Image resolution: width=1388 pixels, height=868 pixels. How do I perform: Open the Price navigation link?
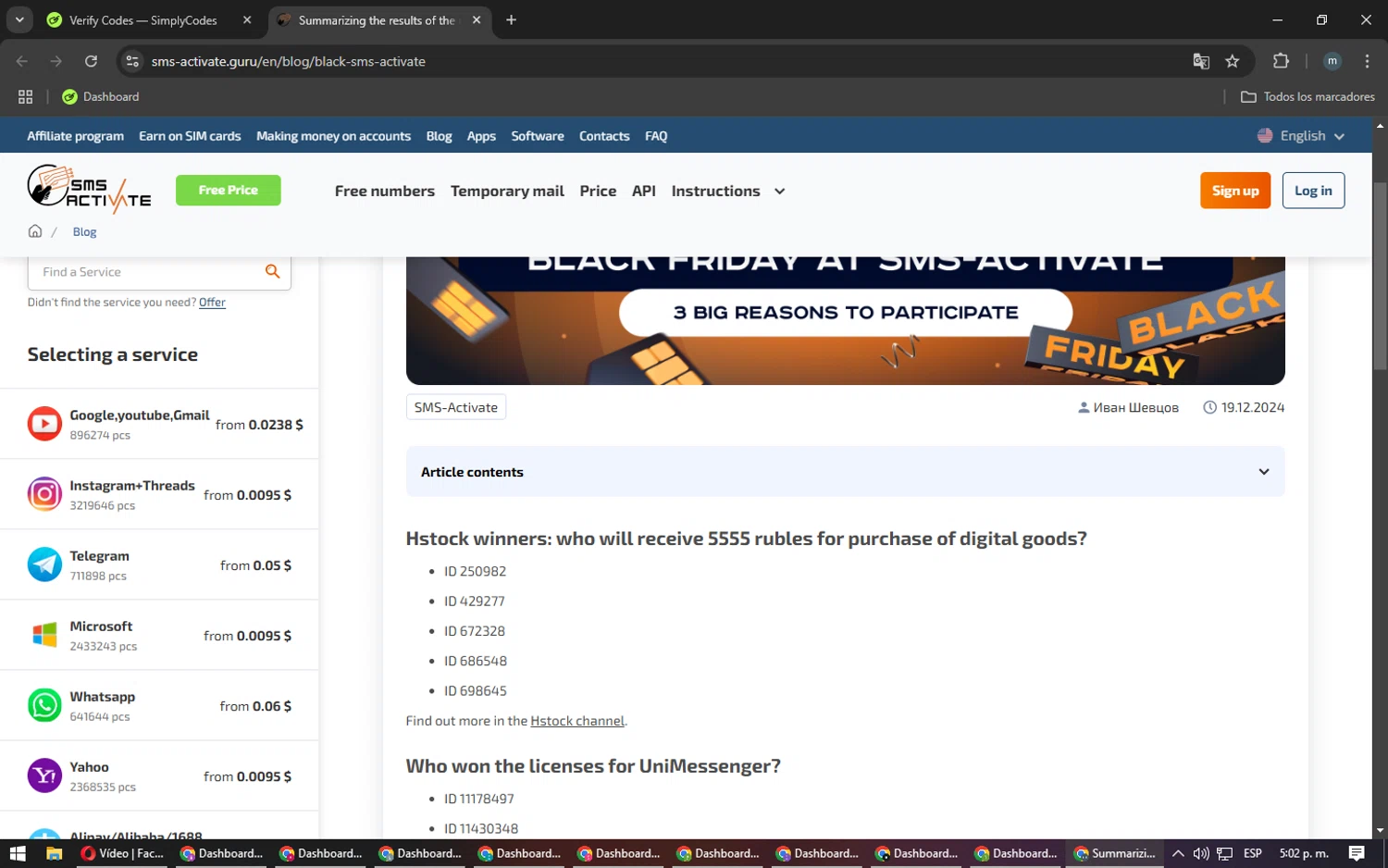(598, 191)
